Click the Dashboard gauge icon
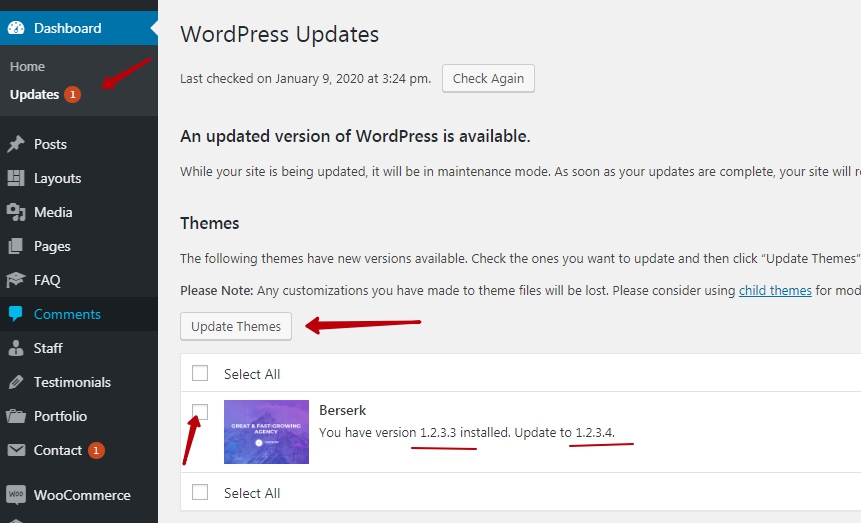The width and height of the screenshot is (861, 523). click(x=16, y=28)
